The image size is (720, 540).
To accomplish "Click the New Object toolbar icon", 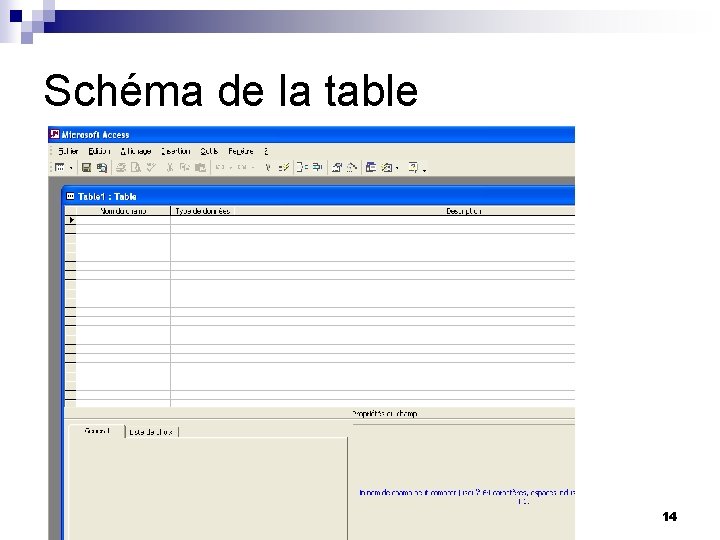I will coord(387,168).
